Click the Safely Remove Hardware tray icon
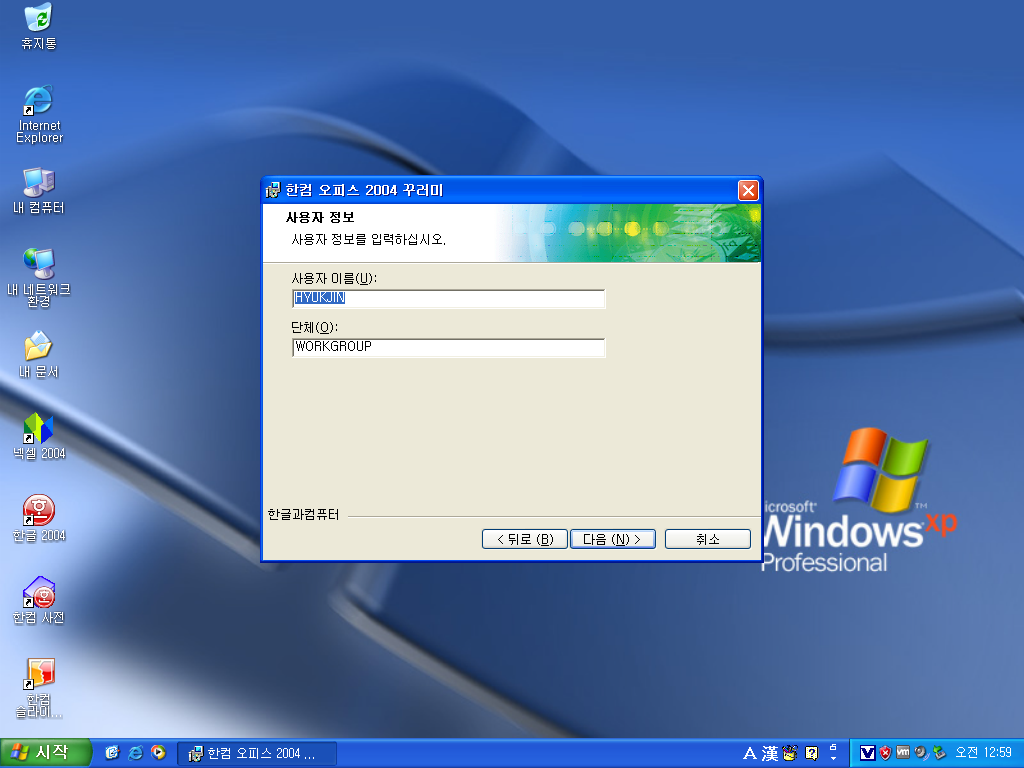The height and width of the screenshot is (768, 1024). 938,753
